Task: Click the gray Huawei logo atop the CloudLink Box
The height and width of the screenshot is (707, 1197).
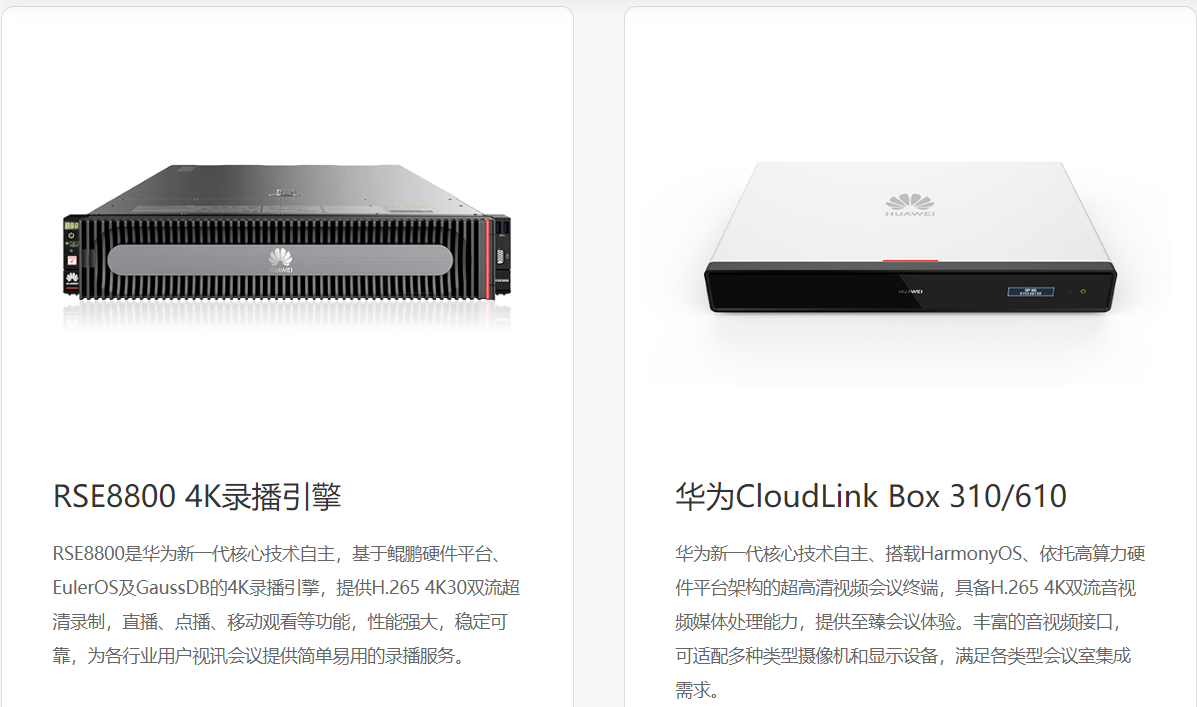Action: pyautogui.click(x=910, y=205)
